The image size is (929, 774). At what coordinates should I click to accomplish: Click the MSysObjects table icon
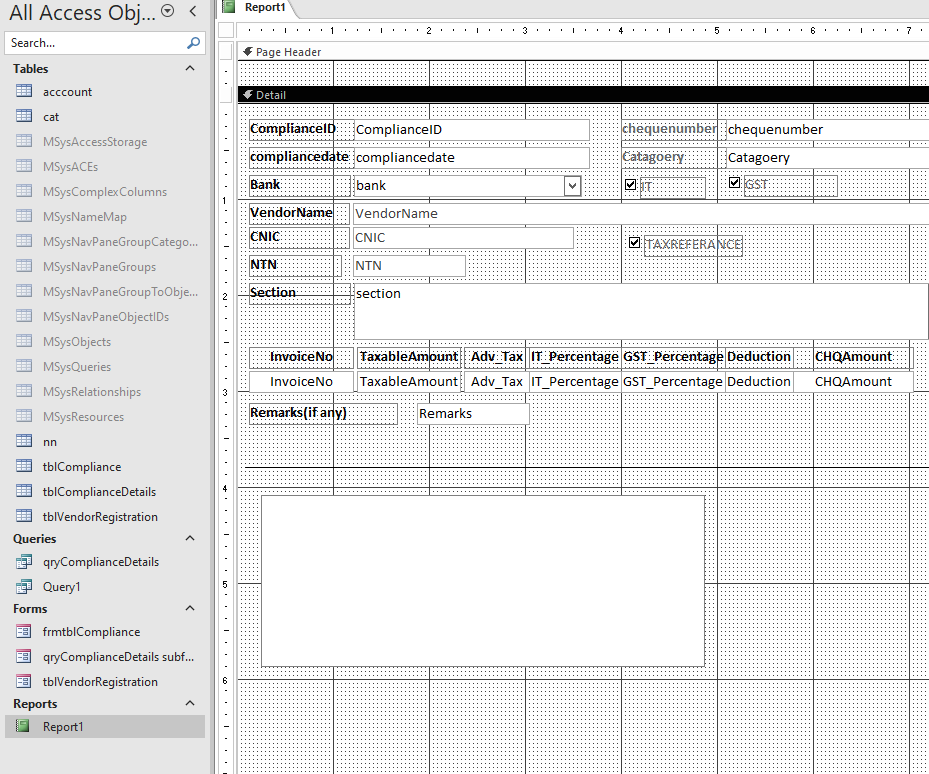(x=24, y=340)
